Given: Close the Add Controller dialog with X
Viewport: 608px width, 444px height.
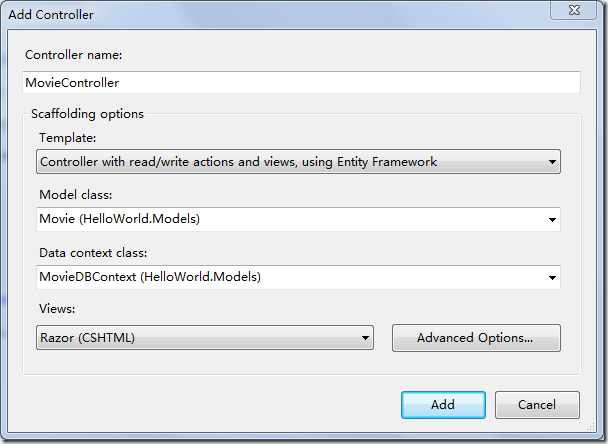Looking at the screenshot, I should click(573, 10).
